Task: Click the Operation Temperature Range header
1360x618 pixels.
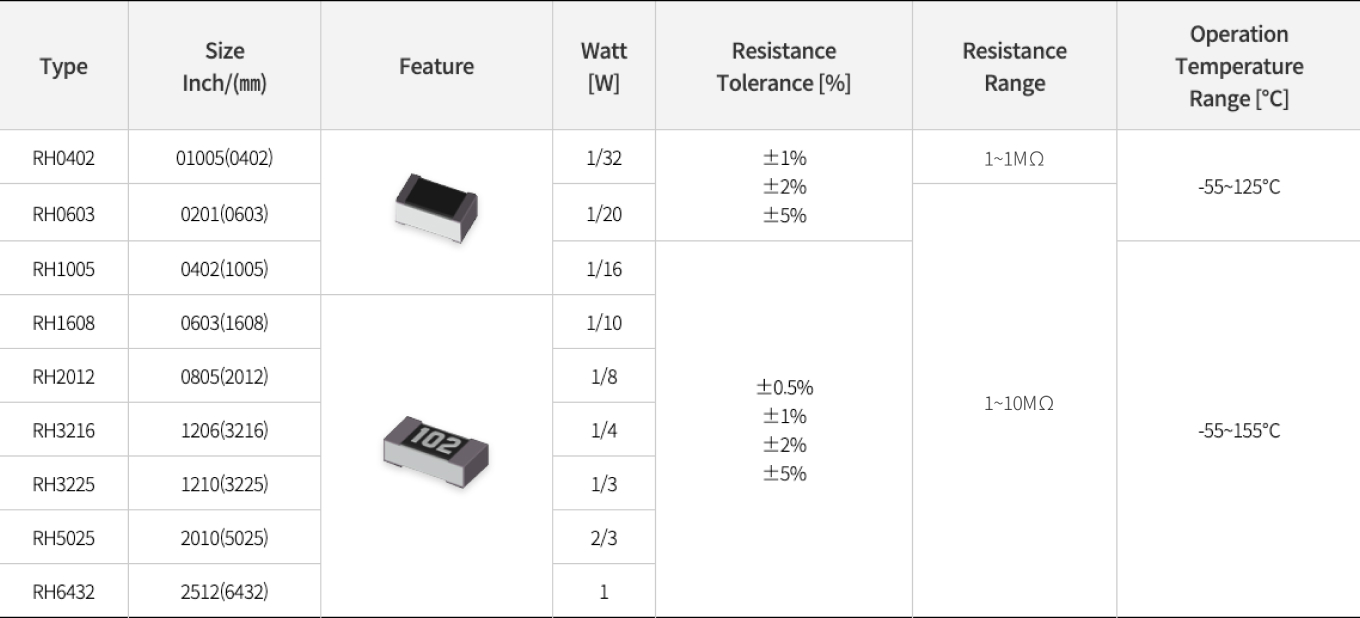Action: 1239,66
